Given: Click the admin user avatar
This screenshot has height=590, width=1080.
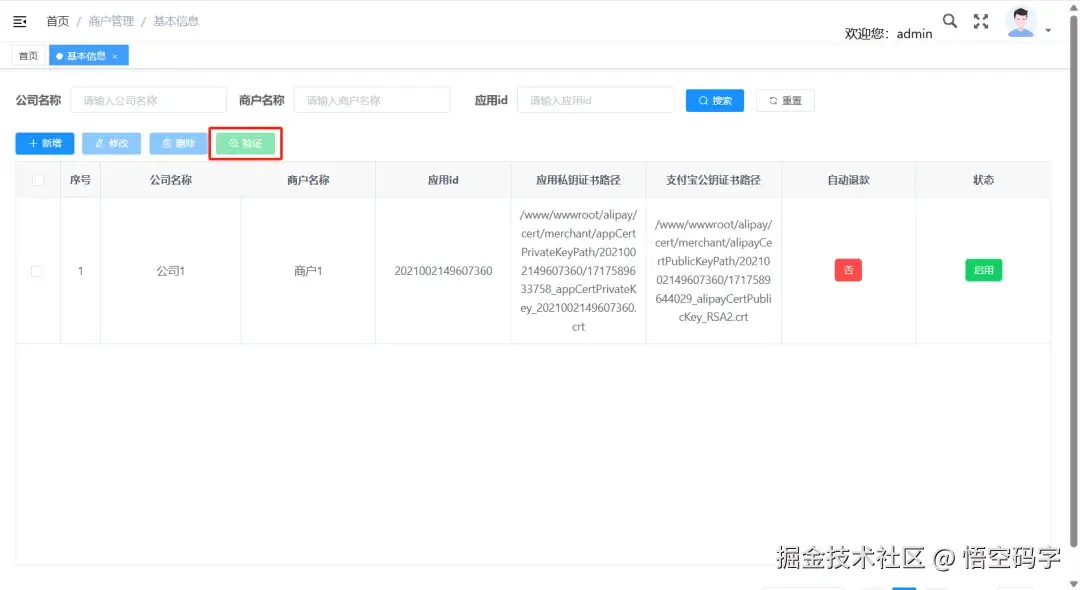Looking at the screenshot, I should (x=1019, y=20).
